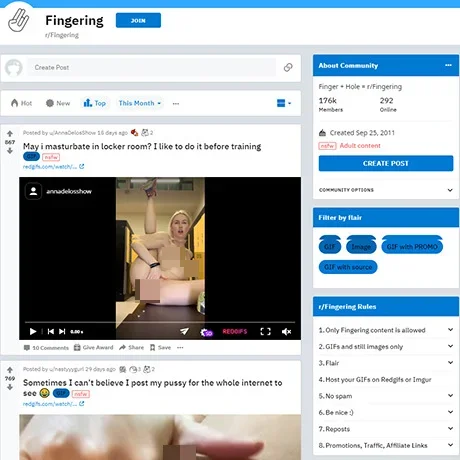Image resolution: width=460 pixels, height=460 pixels.
Task: Open About Community three-dot menu
Action: [x=448, y=65]
